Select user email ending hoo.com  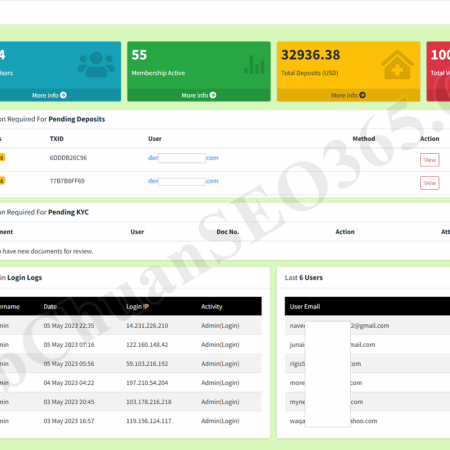tap(333, 421)
